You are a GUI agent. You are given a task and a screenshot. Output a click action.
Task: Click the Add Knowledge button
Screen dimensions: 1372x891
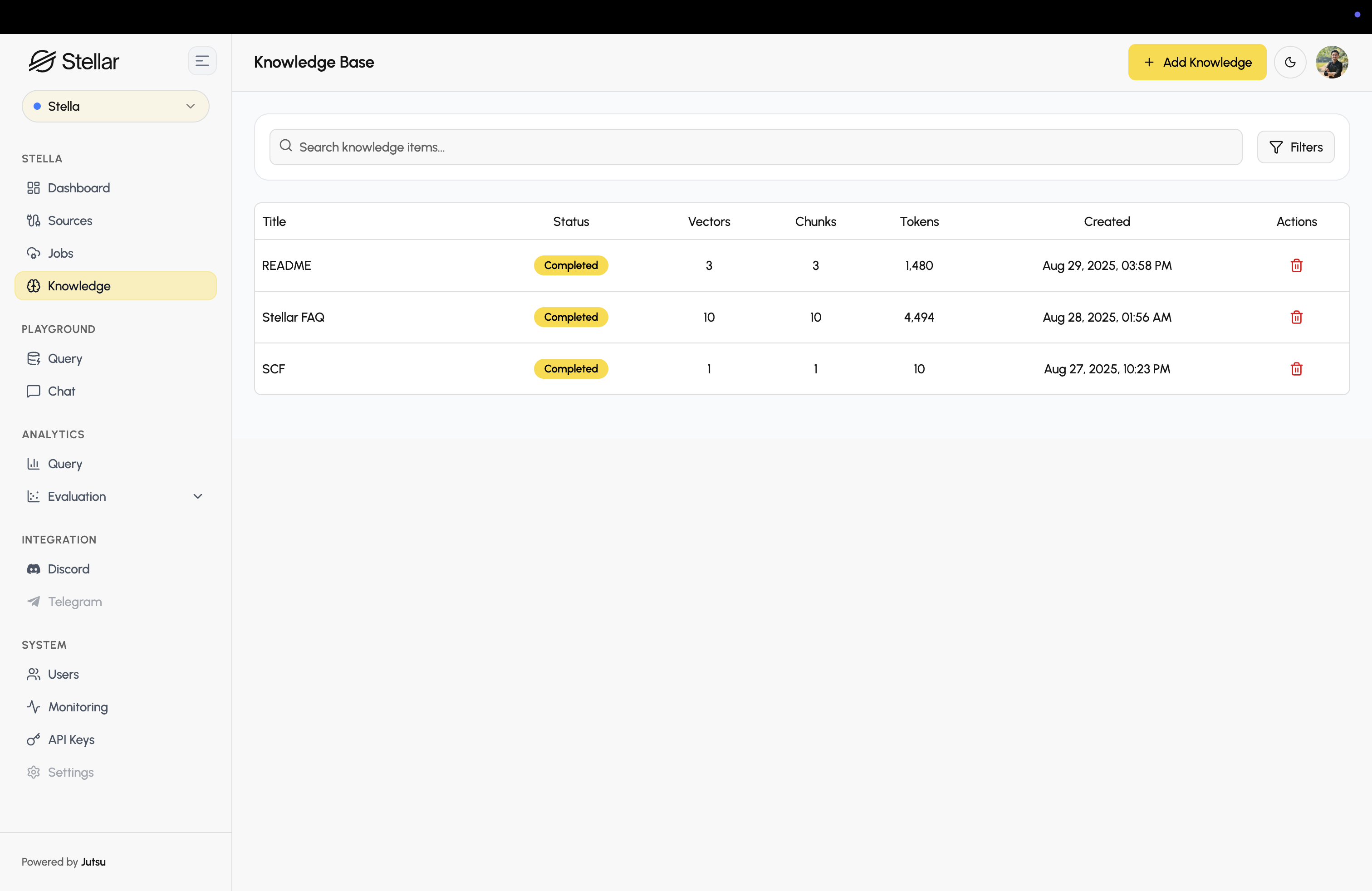1197,62
